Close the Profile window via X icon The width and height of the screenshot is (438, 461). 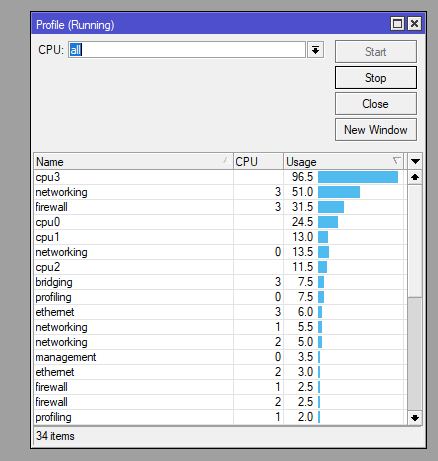[x=414, y=24]
